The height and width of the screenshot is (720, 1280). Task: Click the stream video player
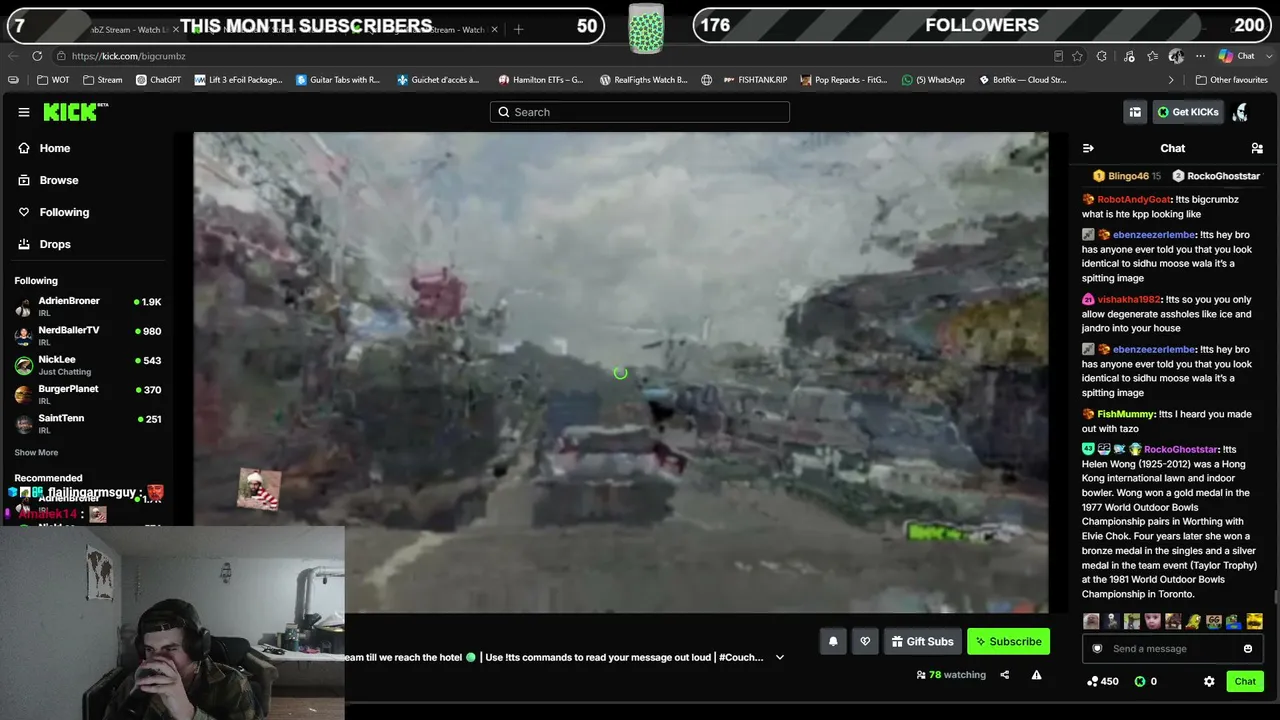[621, 372]
